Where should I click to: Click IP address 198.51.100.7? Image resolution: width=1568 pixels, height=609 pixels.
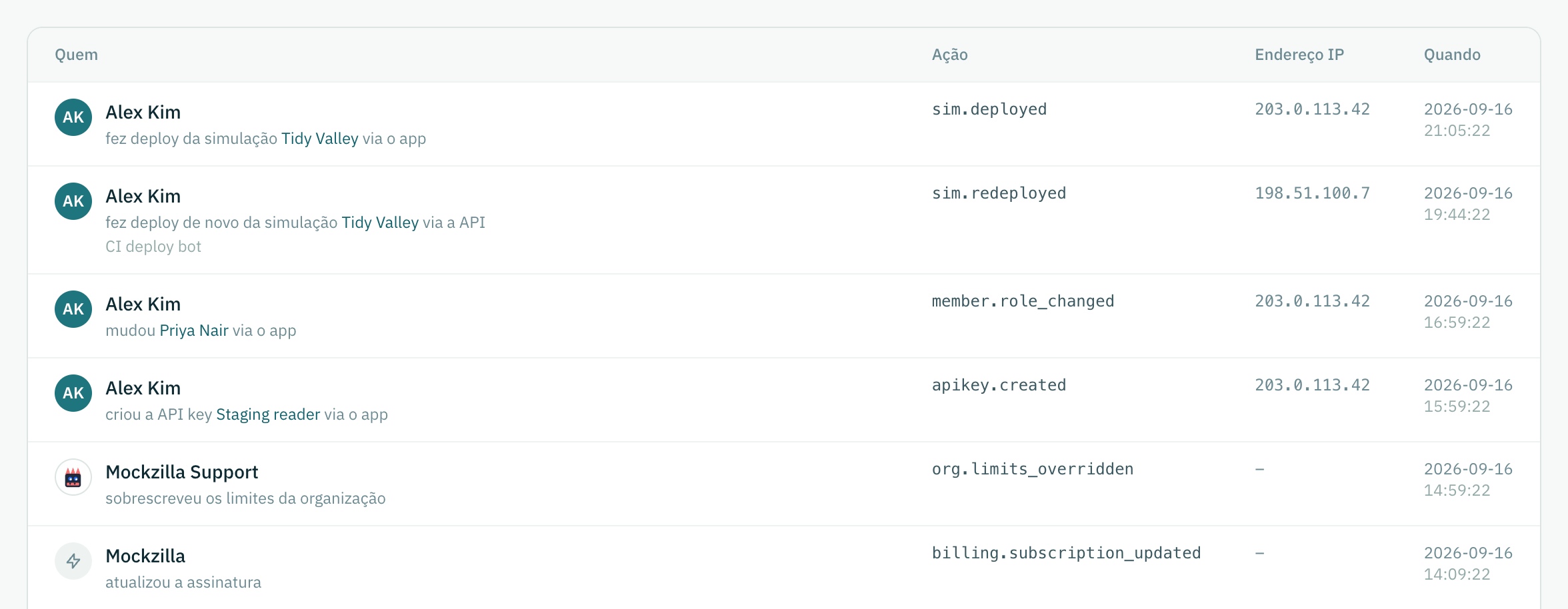click(x=1312, y=193)
